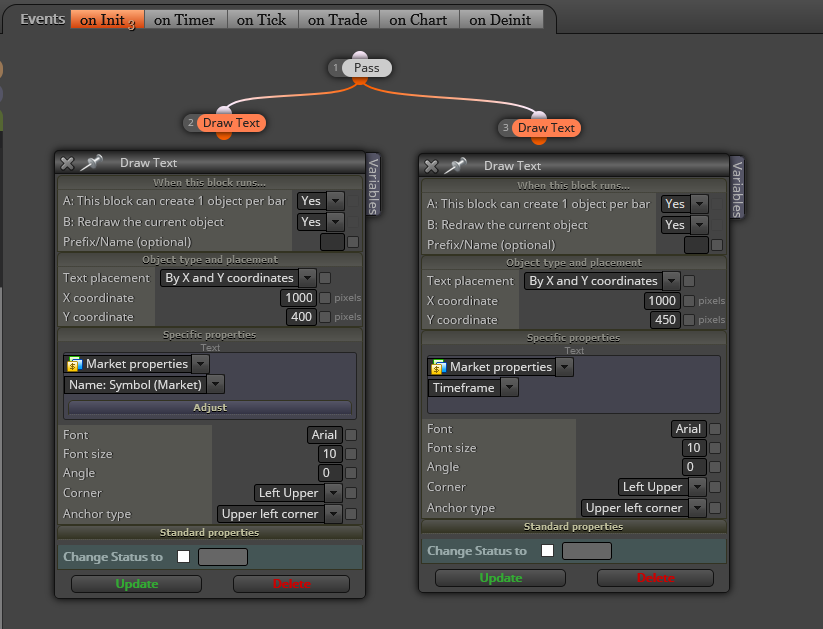Click output connector below Draw Text block 3
This screenshot has height=629, width=823.
click(x=539, y=141)
